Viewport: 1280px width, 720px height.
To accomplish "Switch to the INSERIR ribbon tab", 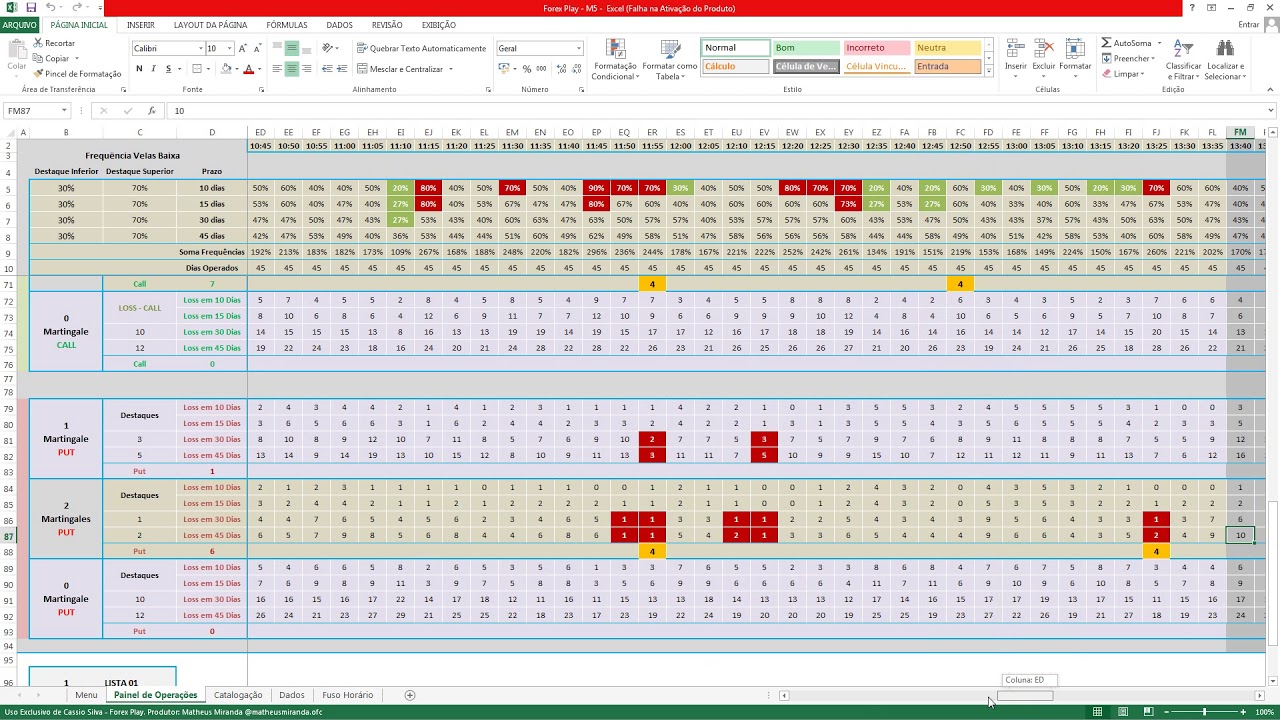I will coord(141,25).
